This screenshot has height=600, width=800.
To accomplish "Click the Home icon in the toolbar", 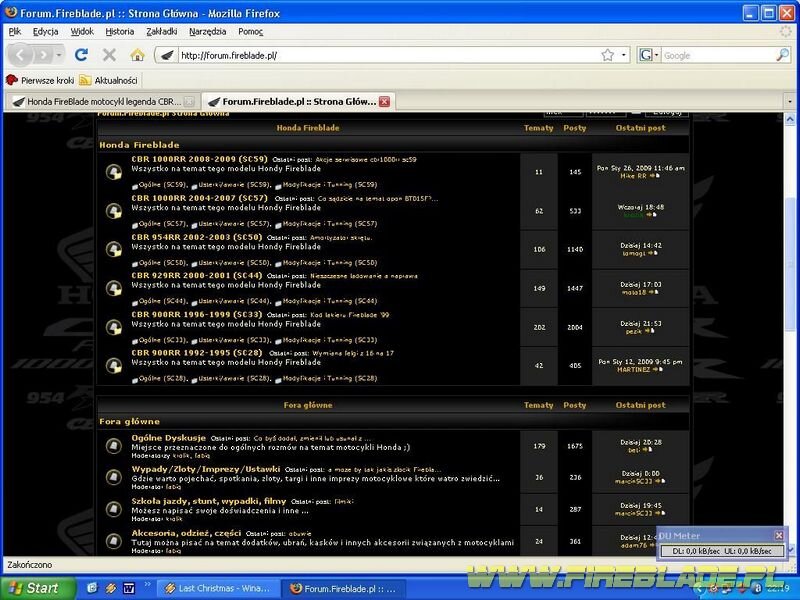I will pyautogui.click(x=137, y=55).
